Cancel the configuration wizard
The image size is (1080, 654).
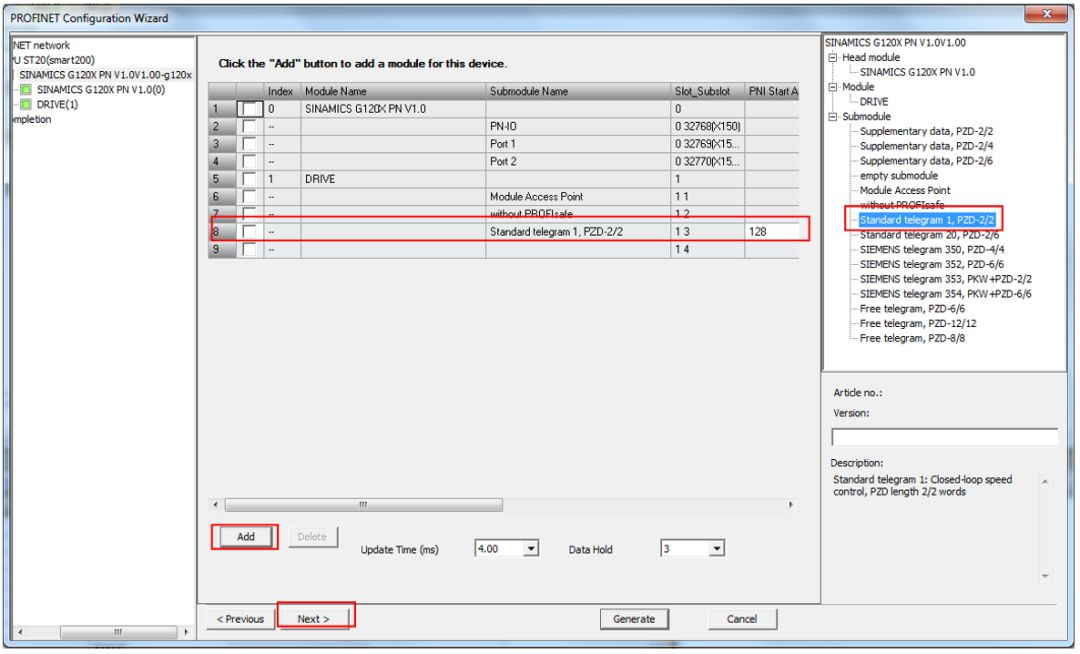tap(742, 619)
